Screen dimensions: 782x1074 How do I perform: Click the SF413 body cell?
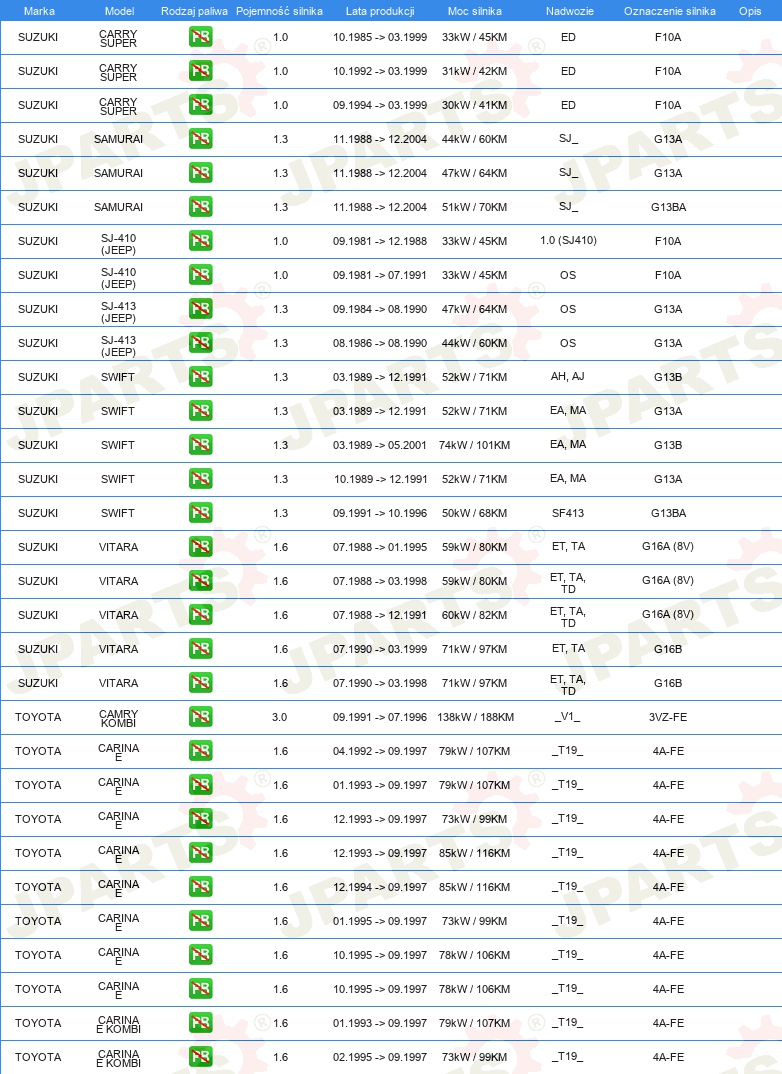[568, 513]
